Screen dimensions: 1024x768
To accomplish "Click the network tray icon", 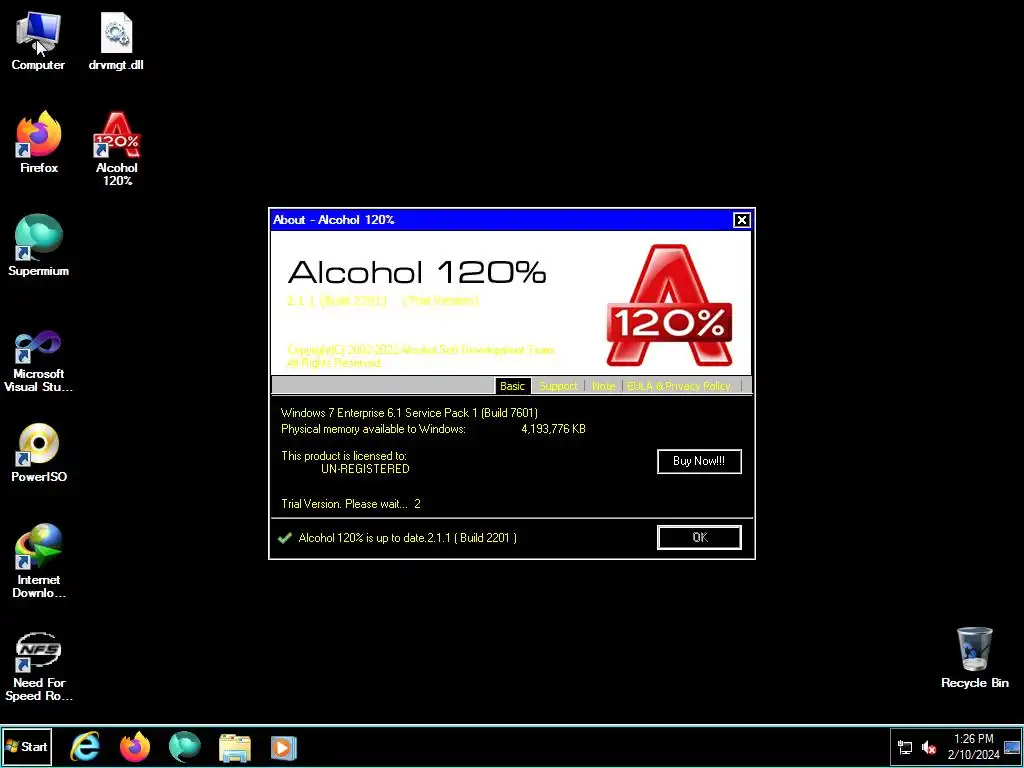I will coord(905,748).
